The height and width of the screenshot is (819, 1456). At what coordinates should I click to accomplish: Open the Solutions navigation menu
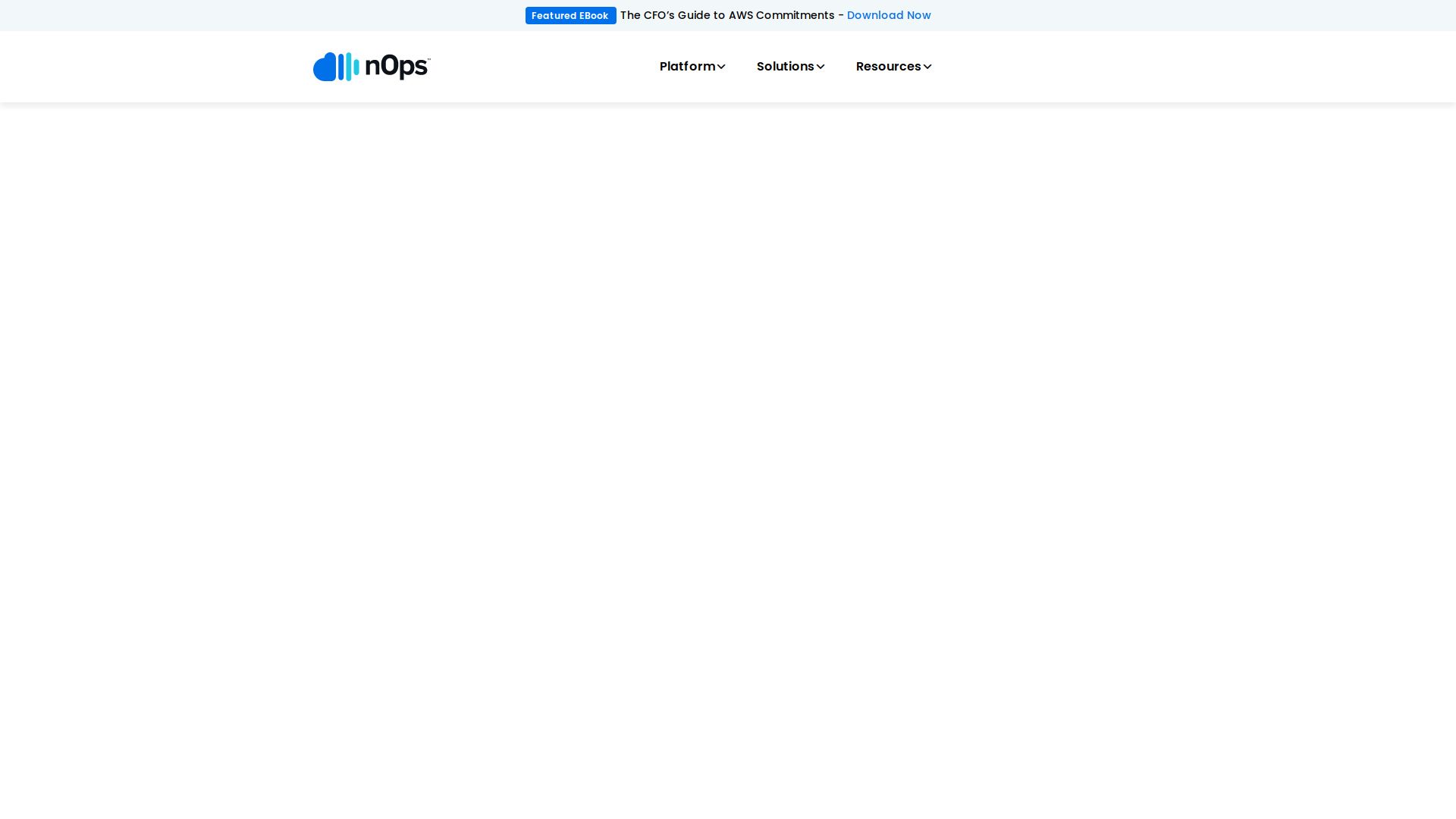(785, 67)
